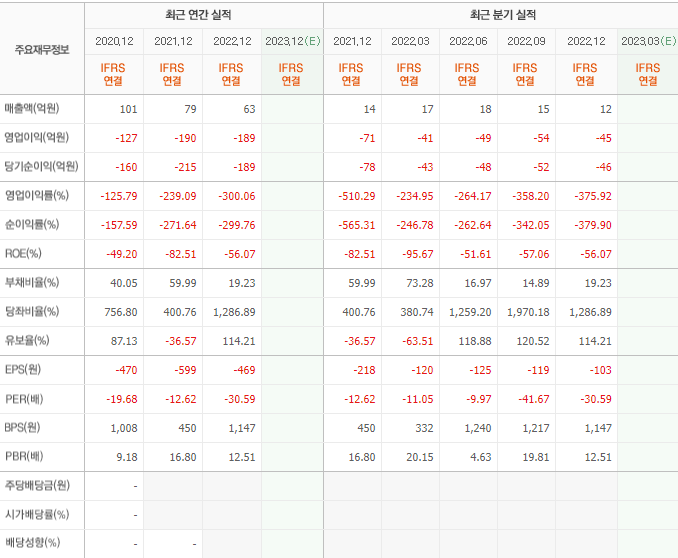The image size is (678, 558).
Task: Click the 영업이익률 value -125.79
Action: coord(119,196)
